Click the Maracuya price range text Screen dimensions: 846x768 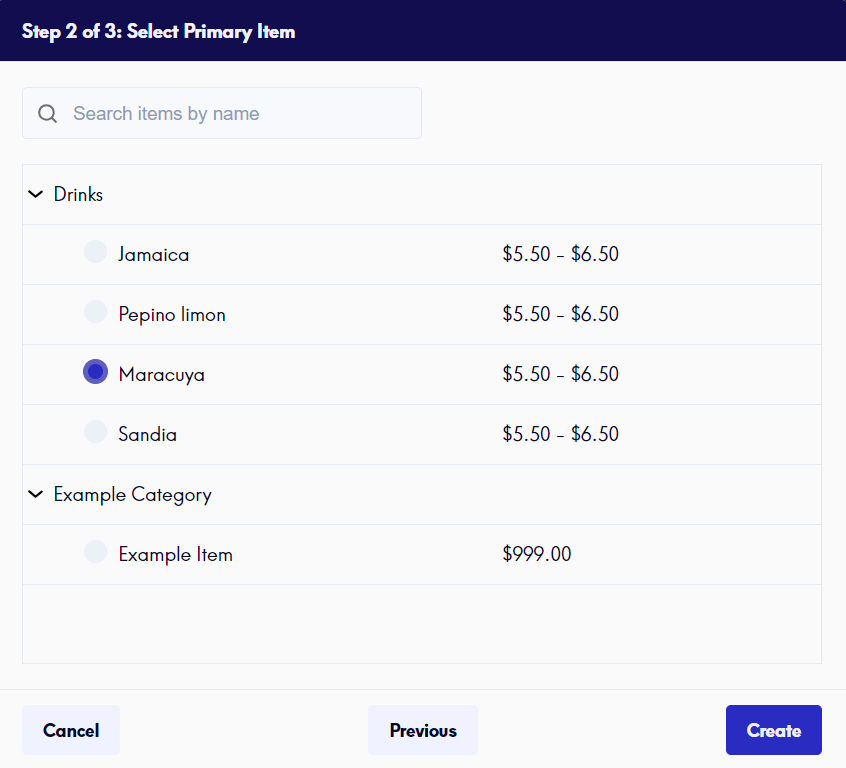pos(561,374)
